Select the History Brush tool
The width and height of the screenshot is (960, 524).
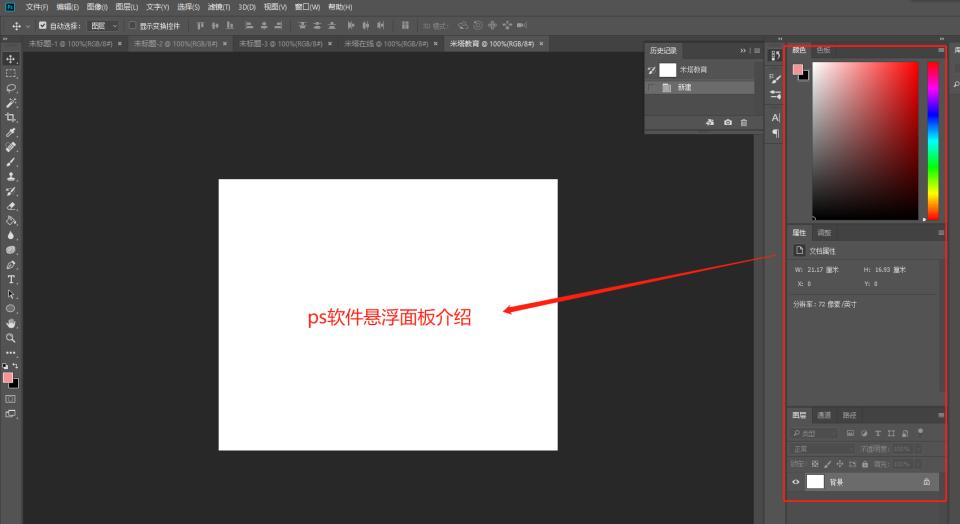pos(10,191)
